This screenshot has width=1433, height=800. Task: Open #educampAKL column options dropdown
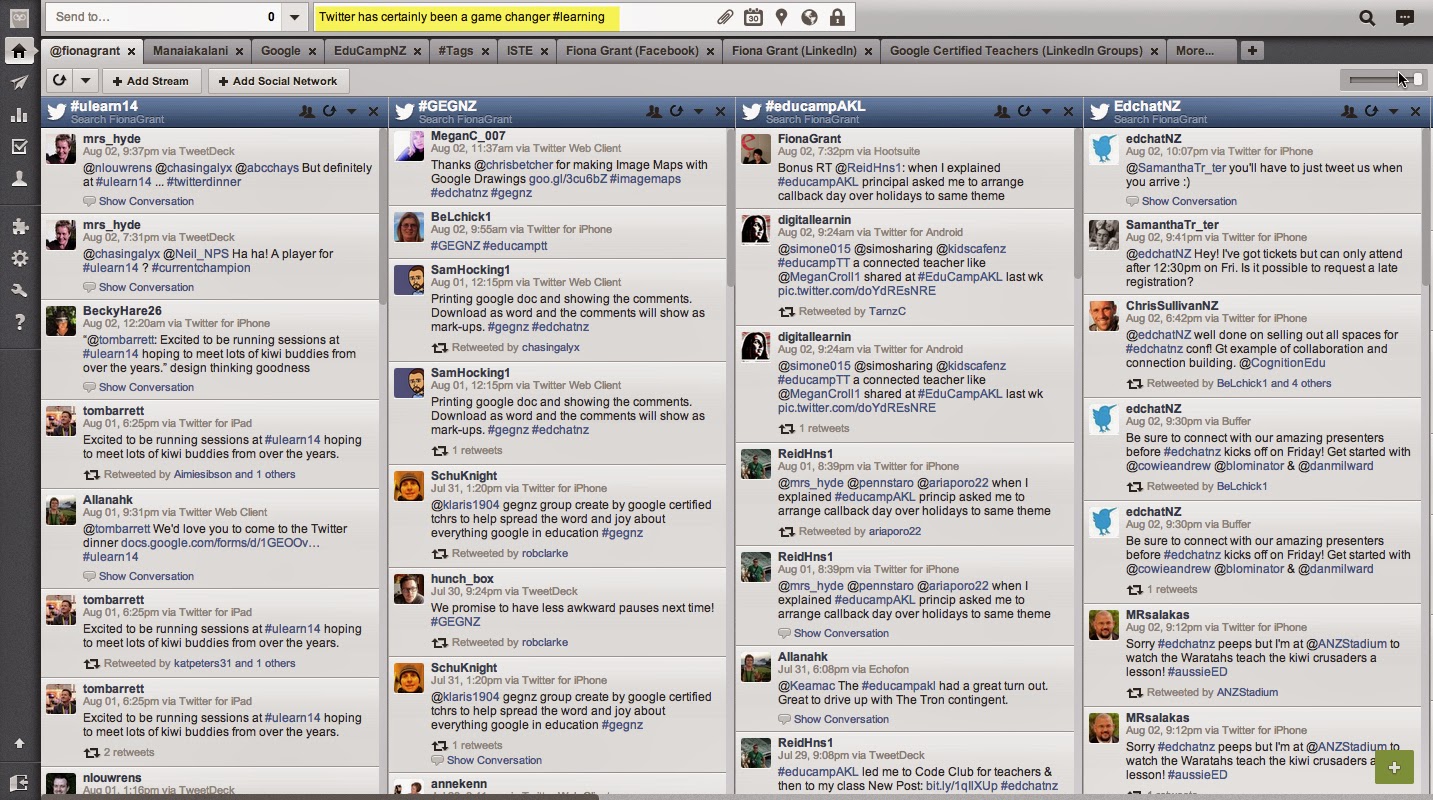point(1047,112)
